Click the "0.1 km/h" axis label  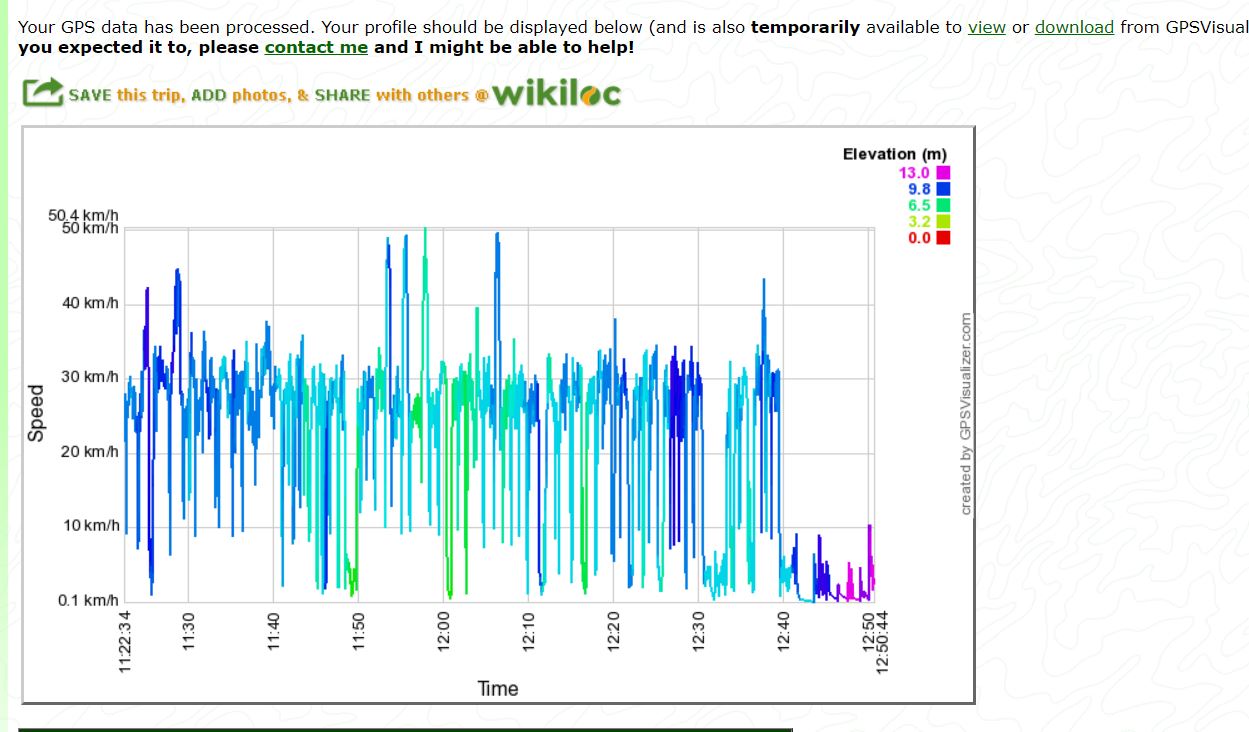pyautogui.click(x=88, y=600)
